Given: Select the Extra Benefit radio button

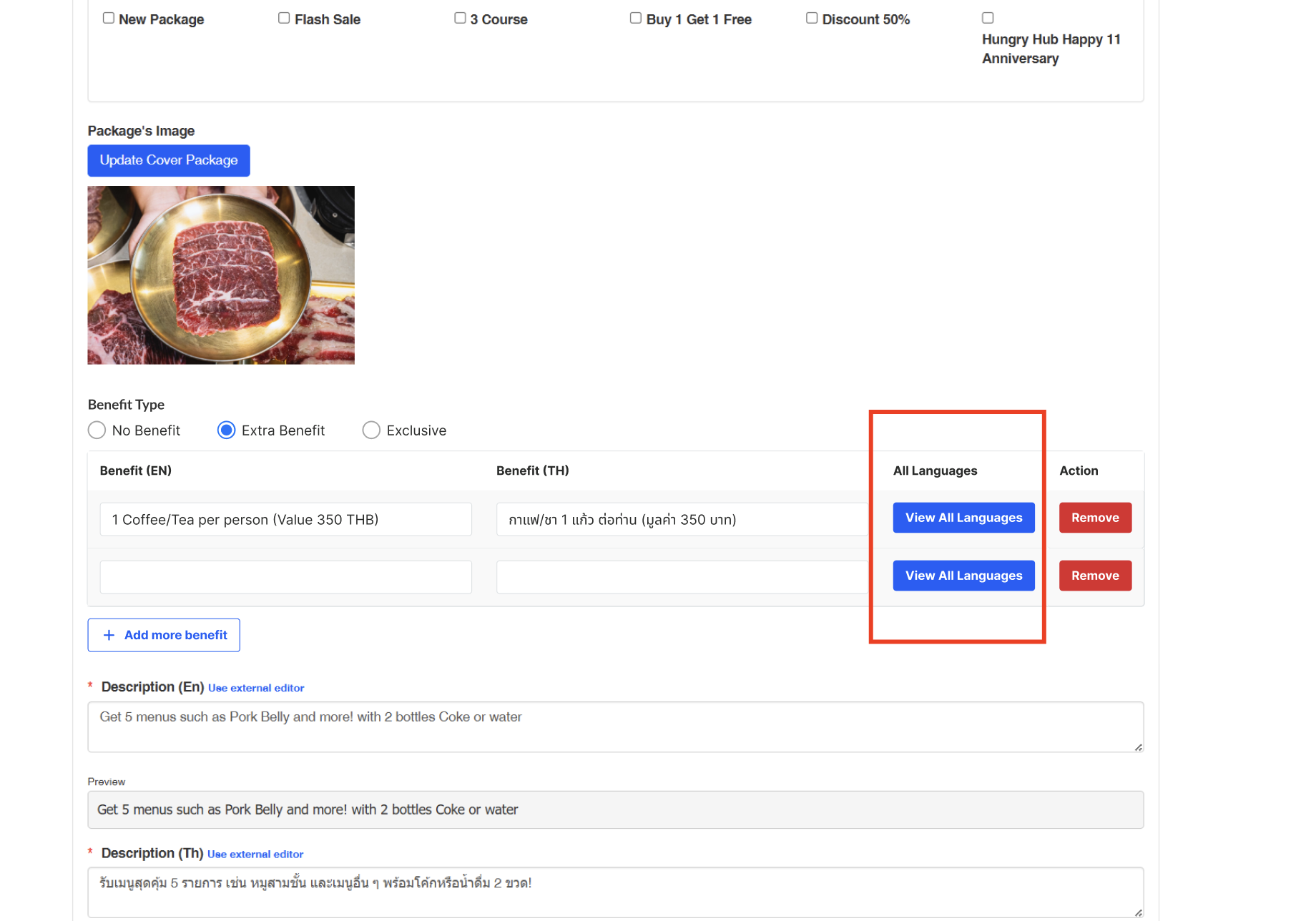Looking at the screenshot, I should (x=226, y=430).
